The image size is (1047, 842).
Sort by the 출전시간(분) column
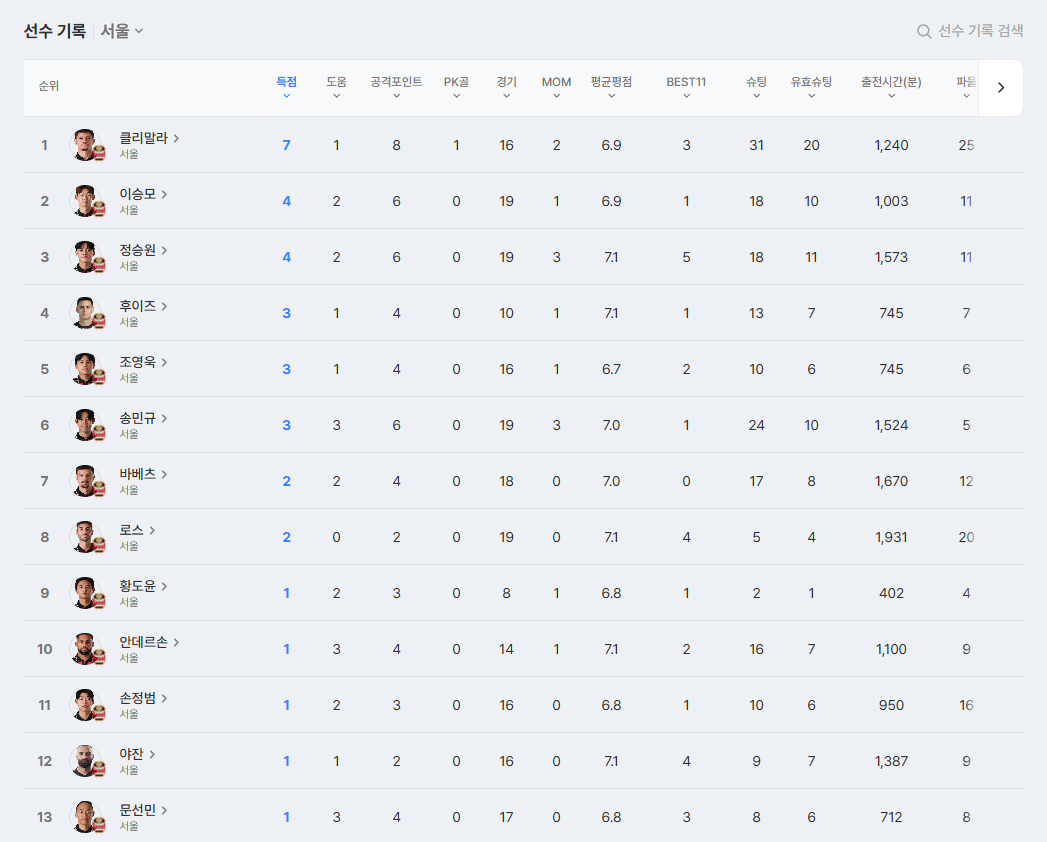(x=891, y=87)
